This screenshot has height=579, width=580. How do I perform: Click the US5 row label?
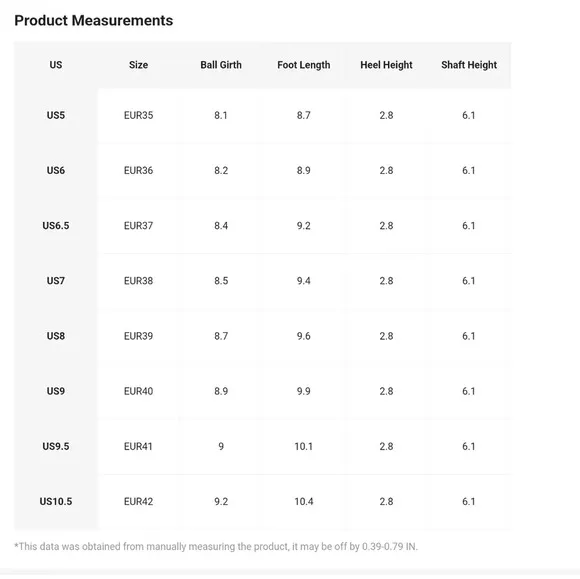[x=56, y=115]
